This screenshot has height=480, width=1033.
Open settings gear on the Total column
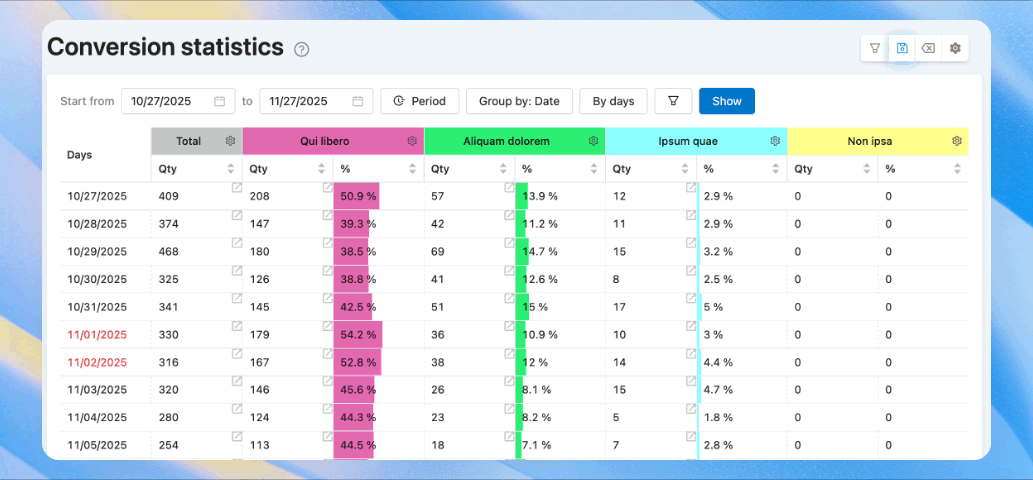230,141
